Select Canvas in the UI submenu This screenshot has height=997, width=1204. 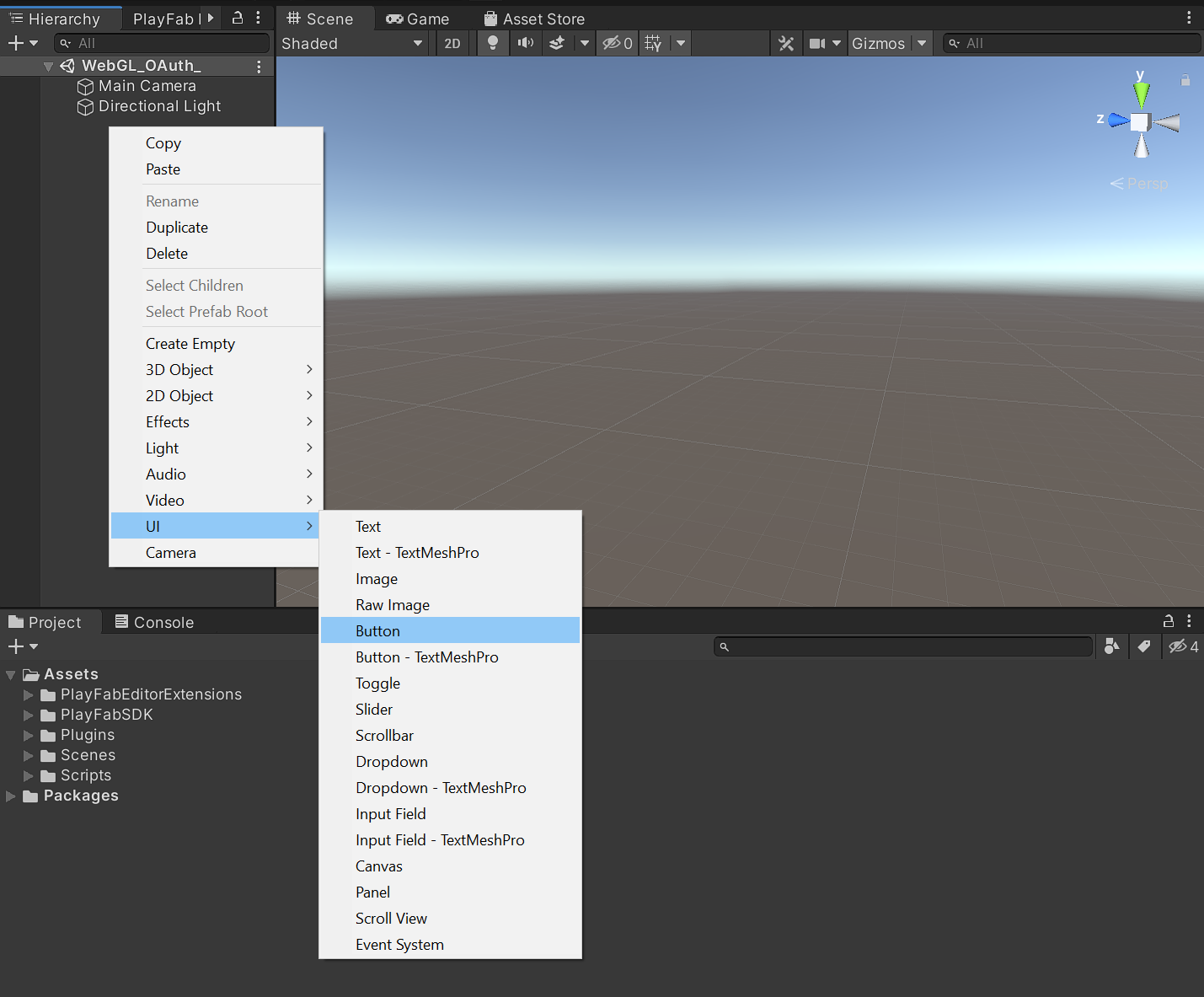[x=379, y=866]
